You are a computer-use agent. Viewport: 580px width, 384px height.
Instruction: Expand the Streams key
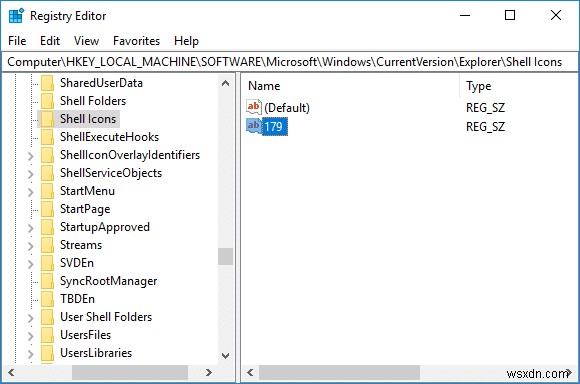click(31, 246)
